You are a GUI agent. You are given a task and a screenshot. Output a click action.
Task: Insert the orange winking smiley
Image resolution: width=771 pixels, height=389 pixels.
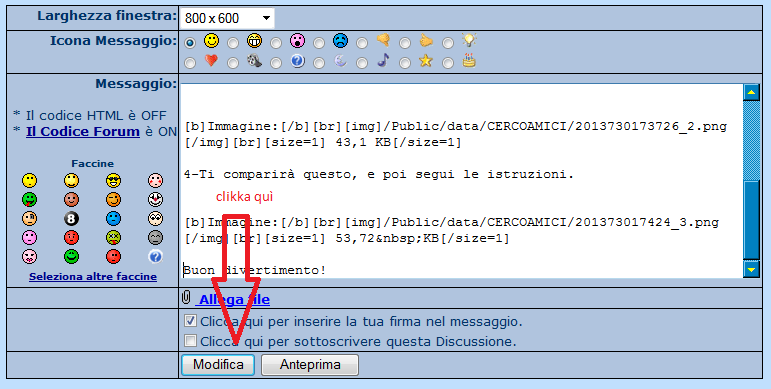114,200
